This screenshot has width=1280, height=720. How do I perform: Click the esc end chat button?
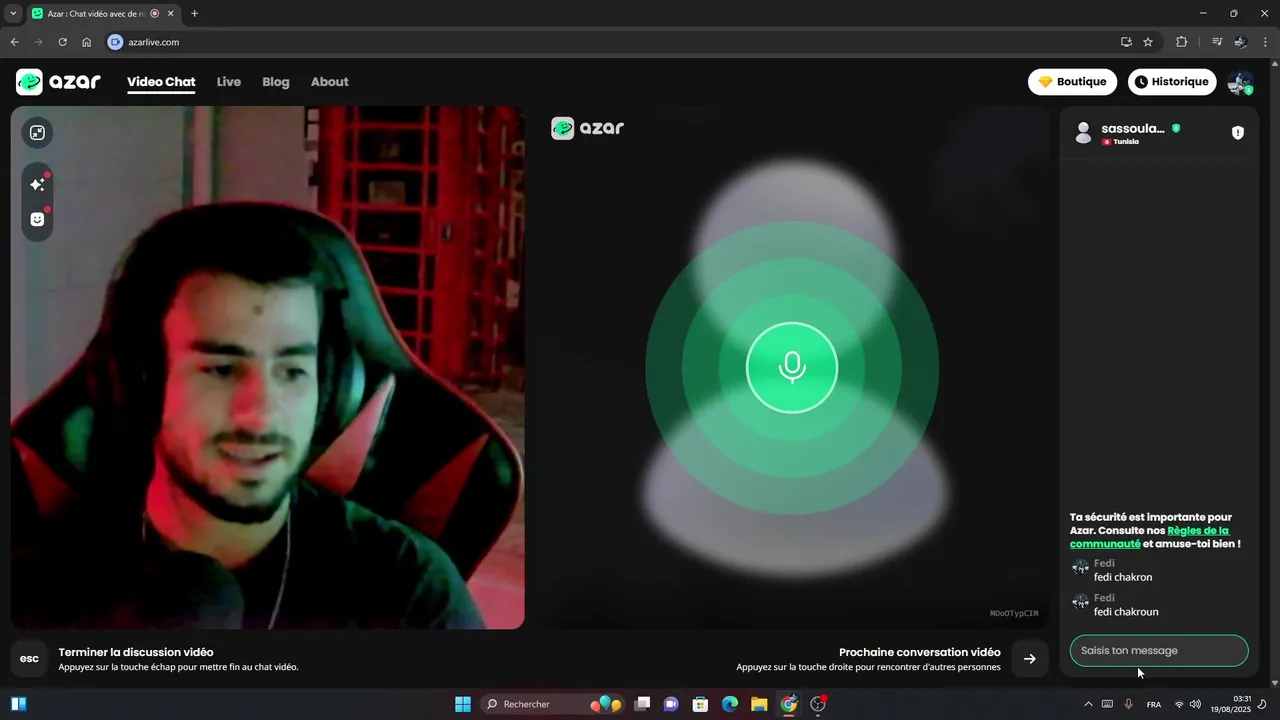(30, 659)
